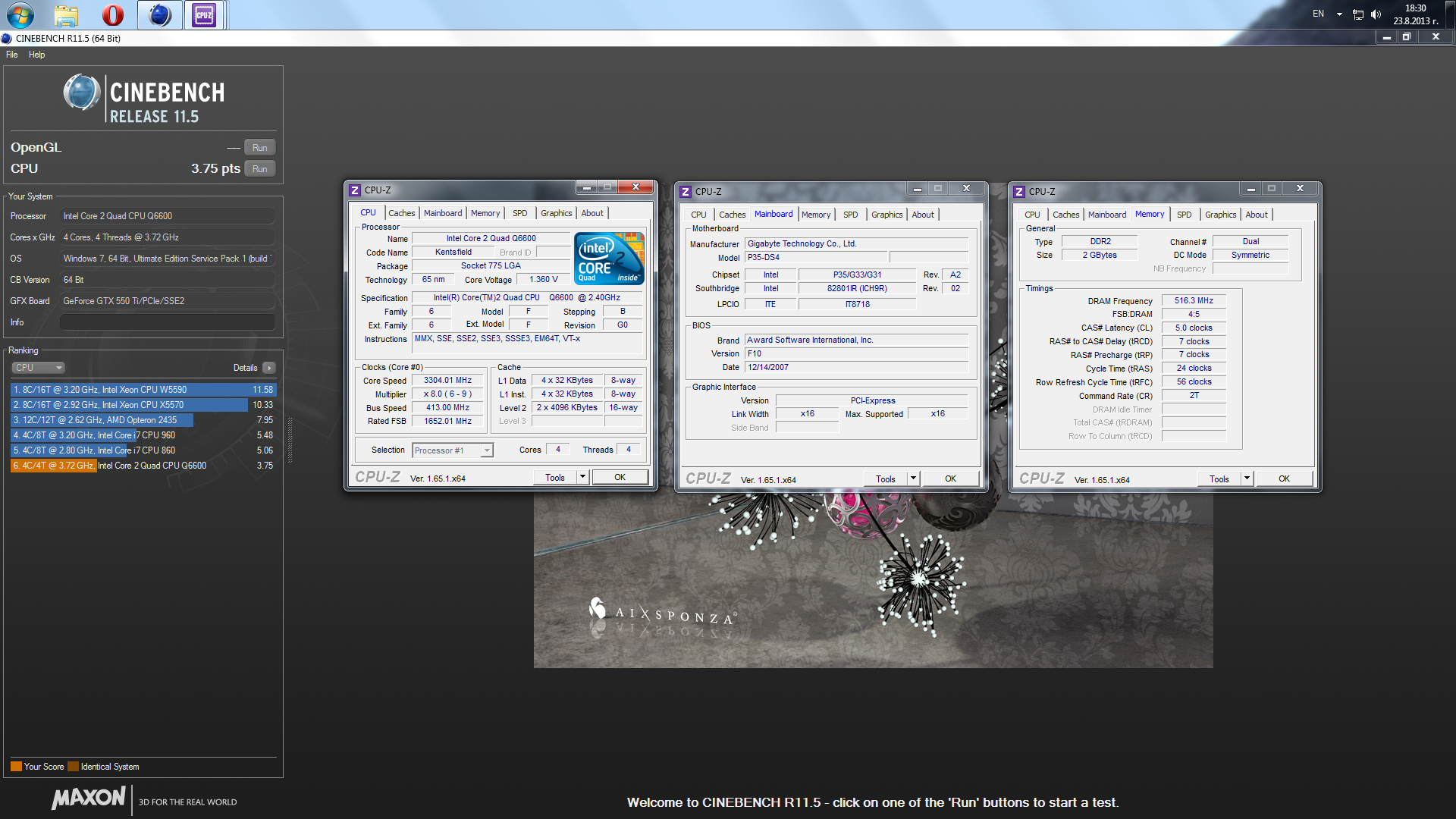Open Tools dropdown arrow in first CPU-Z window
This screenshot has height=819, width=1456.
pyautogui.click(x=583, y=478)
